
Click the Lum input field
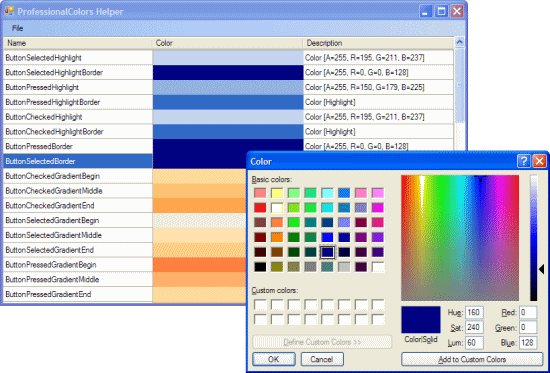(474, 343)
